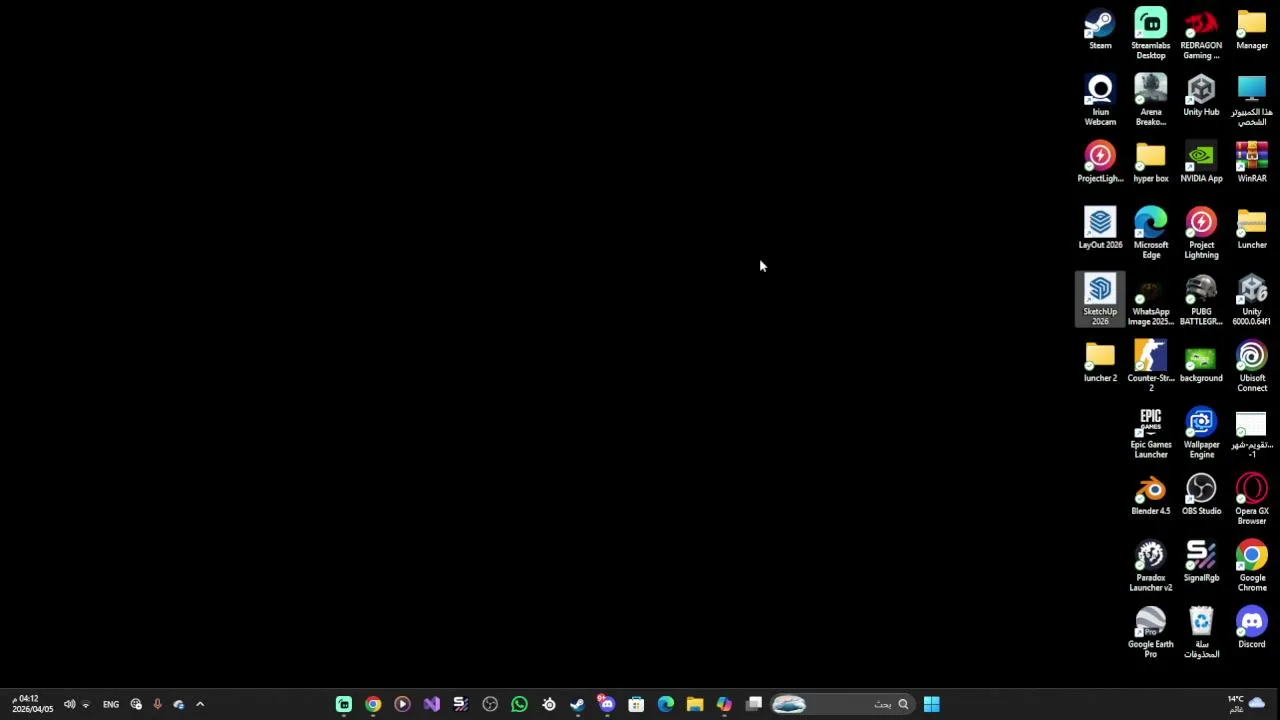Select the hyper box folder

coord(1151,163)
